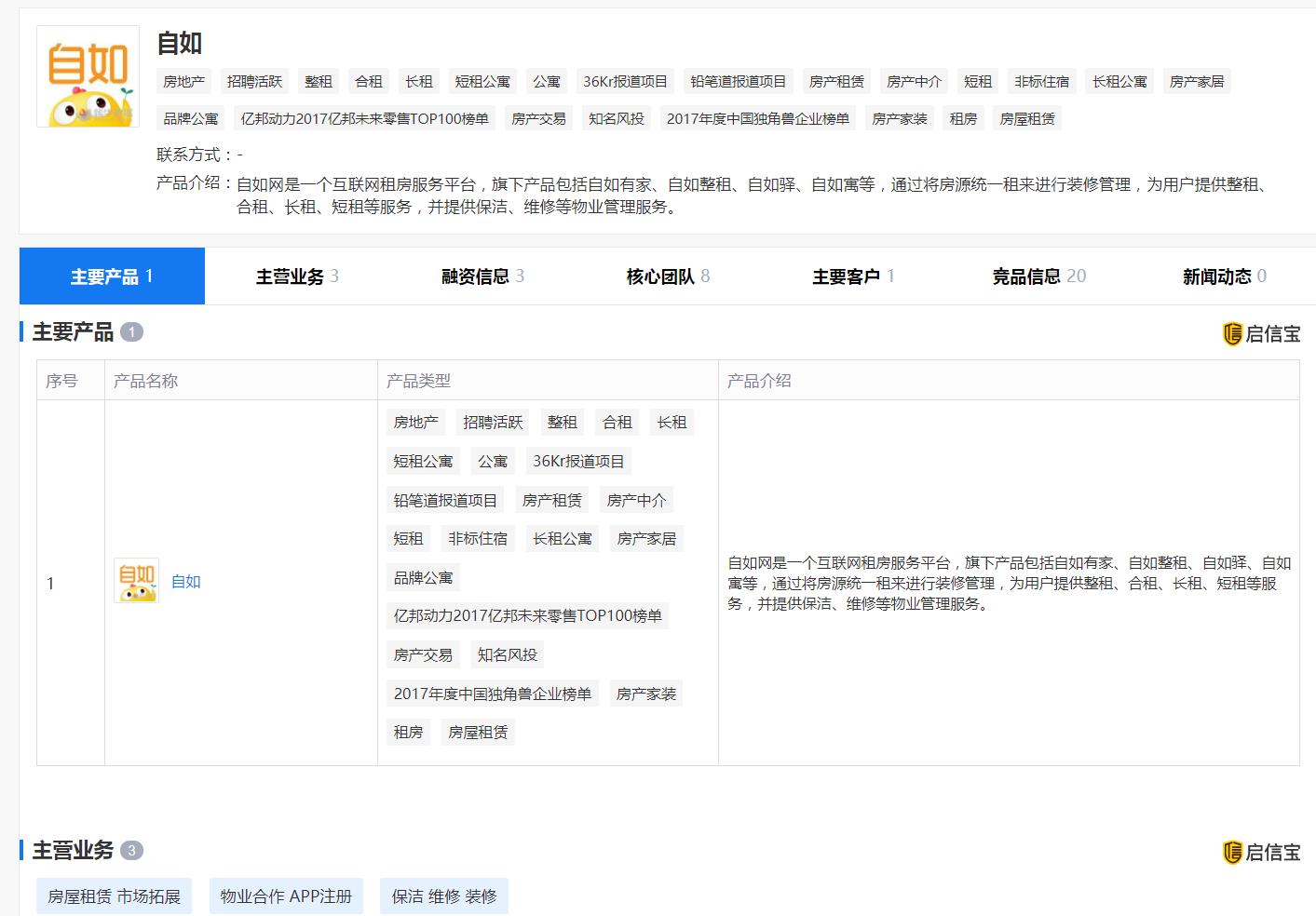Click the large 自如 company logo
This screenshot has height=916, width=1316.
[88, 76]
